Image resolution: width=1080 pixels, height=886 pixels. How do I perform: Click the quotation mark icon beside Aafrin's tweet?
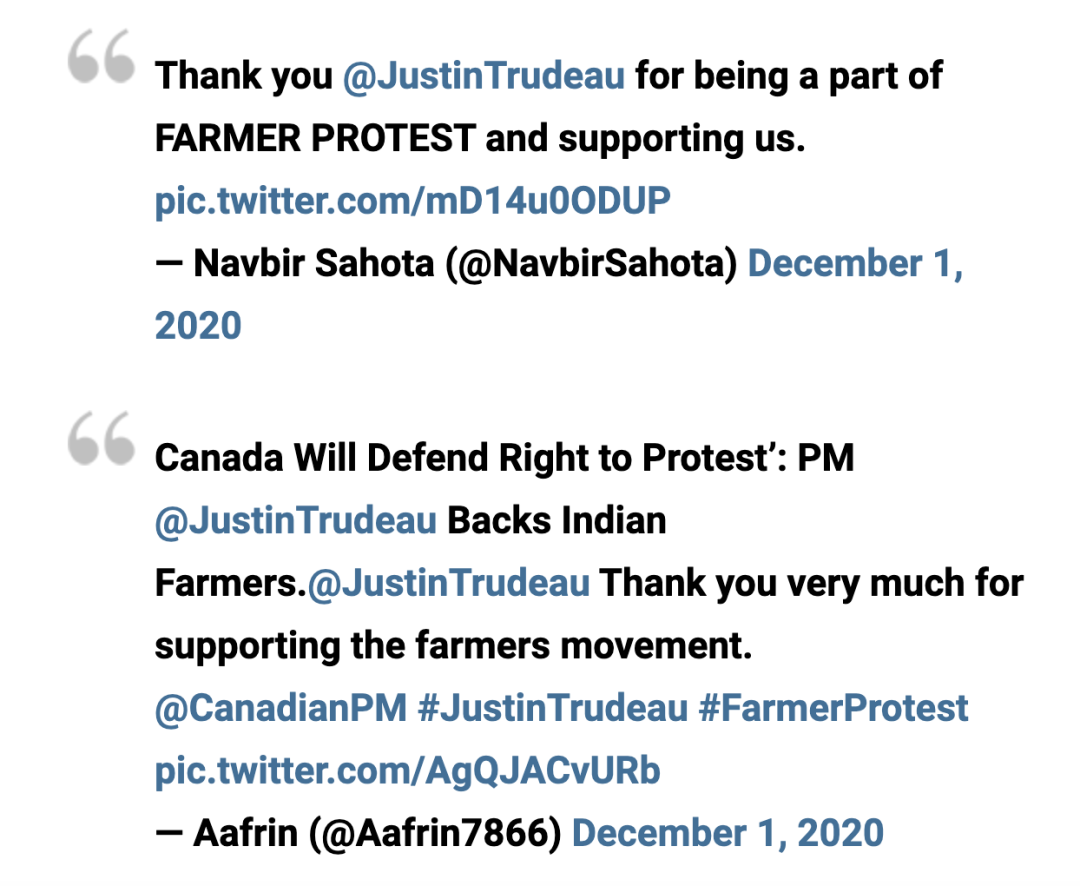pos(101,439)
